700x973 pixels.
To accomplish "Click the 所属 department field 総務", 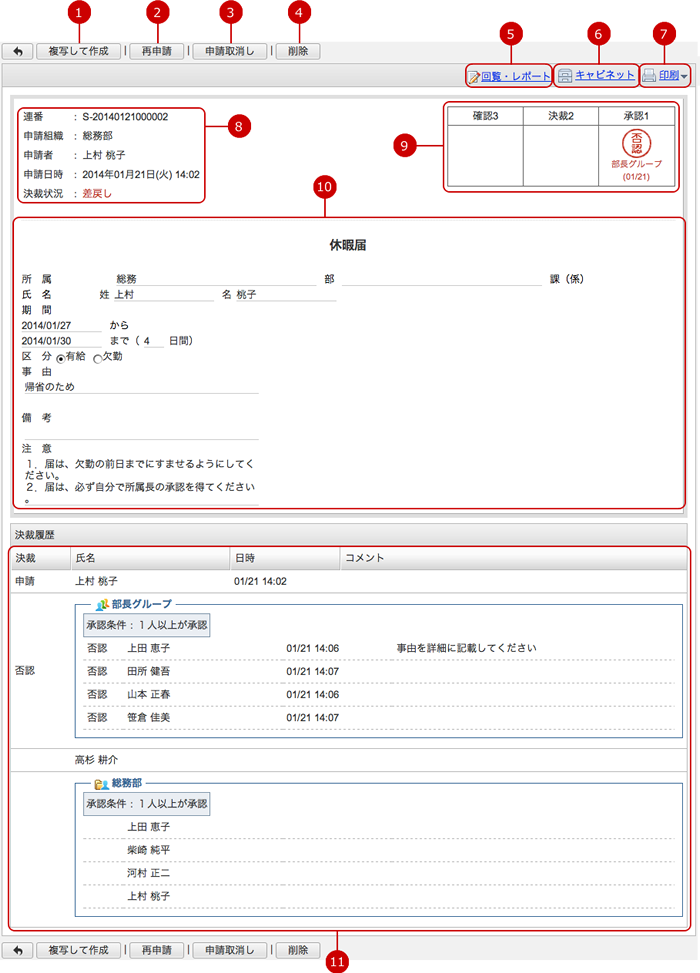I will click(215, 279).
